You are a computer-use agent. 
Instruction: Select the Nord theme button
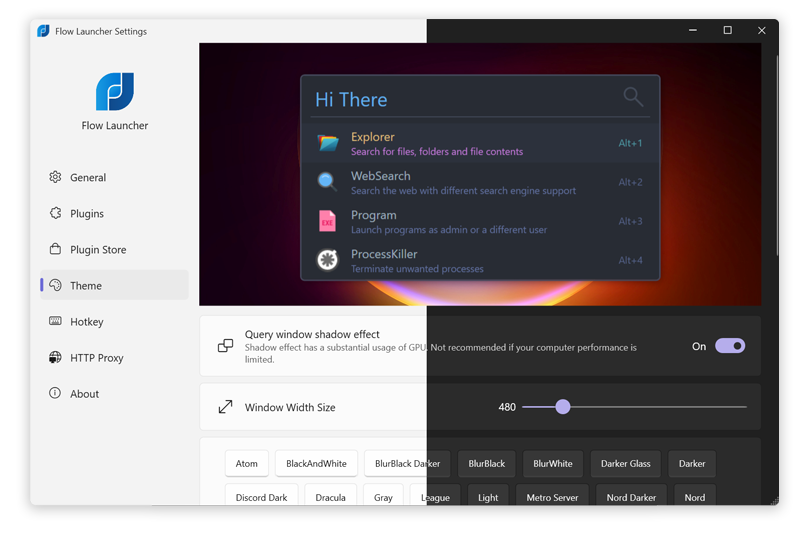(694, 495)
